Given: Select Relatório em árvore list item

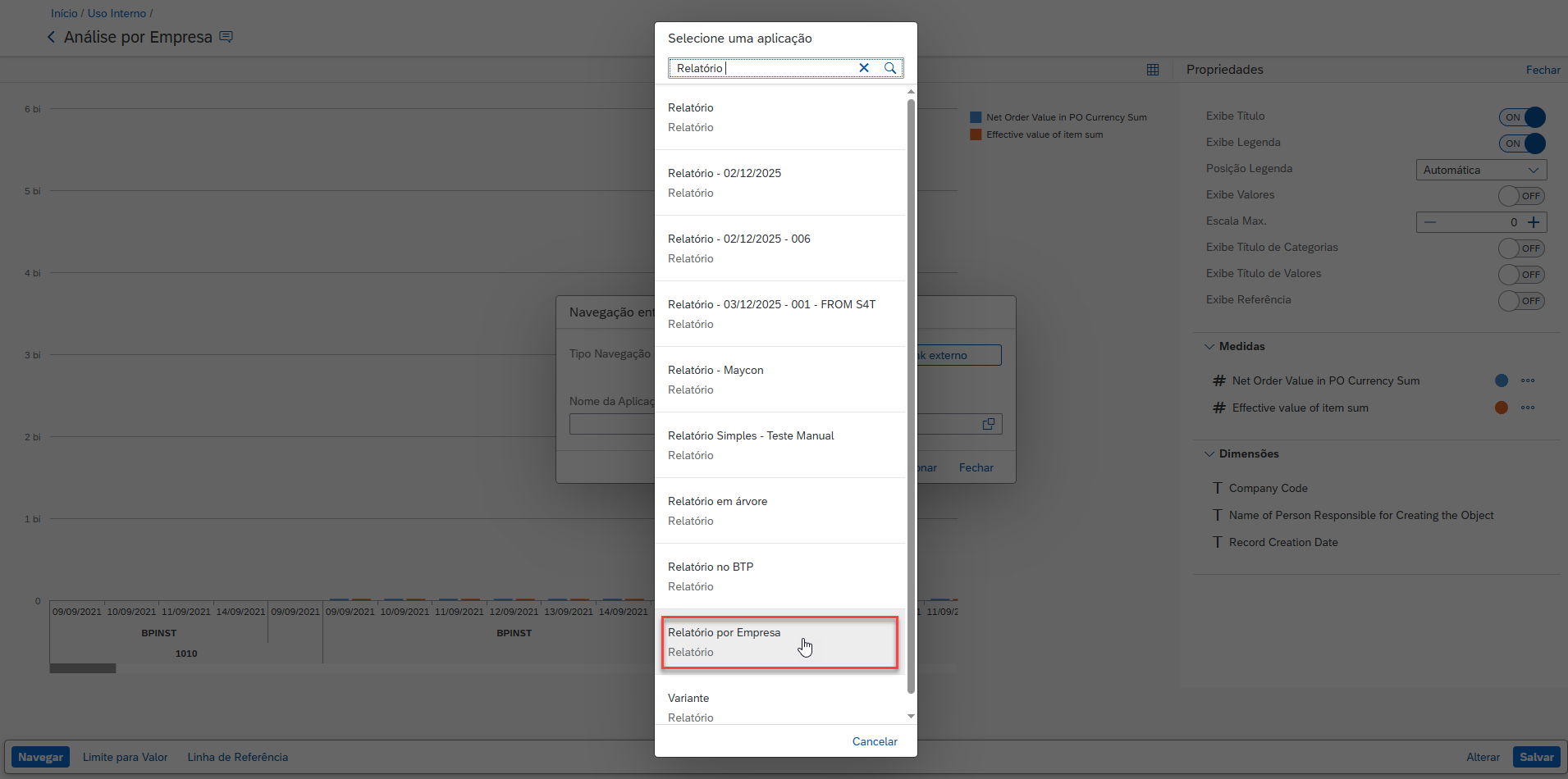Looking at the screenshot, I should coord(779,510).
